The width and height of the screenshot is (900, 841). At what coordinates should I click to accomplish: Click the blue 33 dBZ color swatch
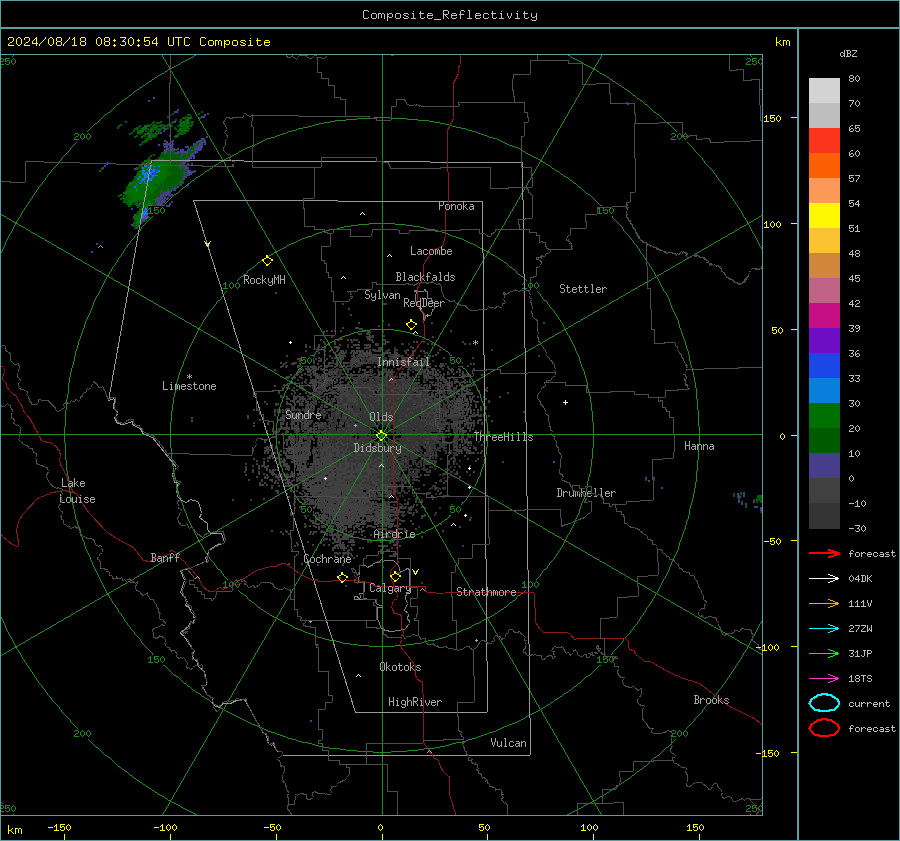coord(824,366)
